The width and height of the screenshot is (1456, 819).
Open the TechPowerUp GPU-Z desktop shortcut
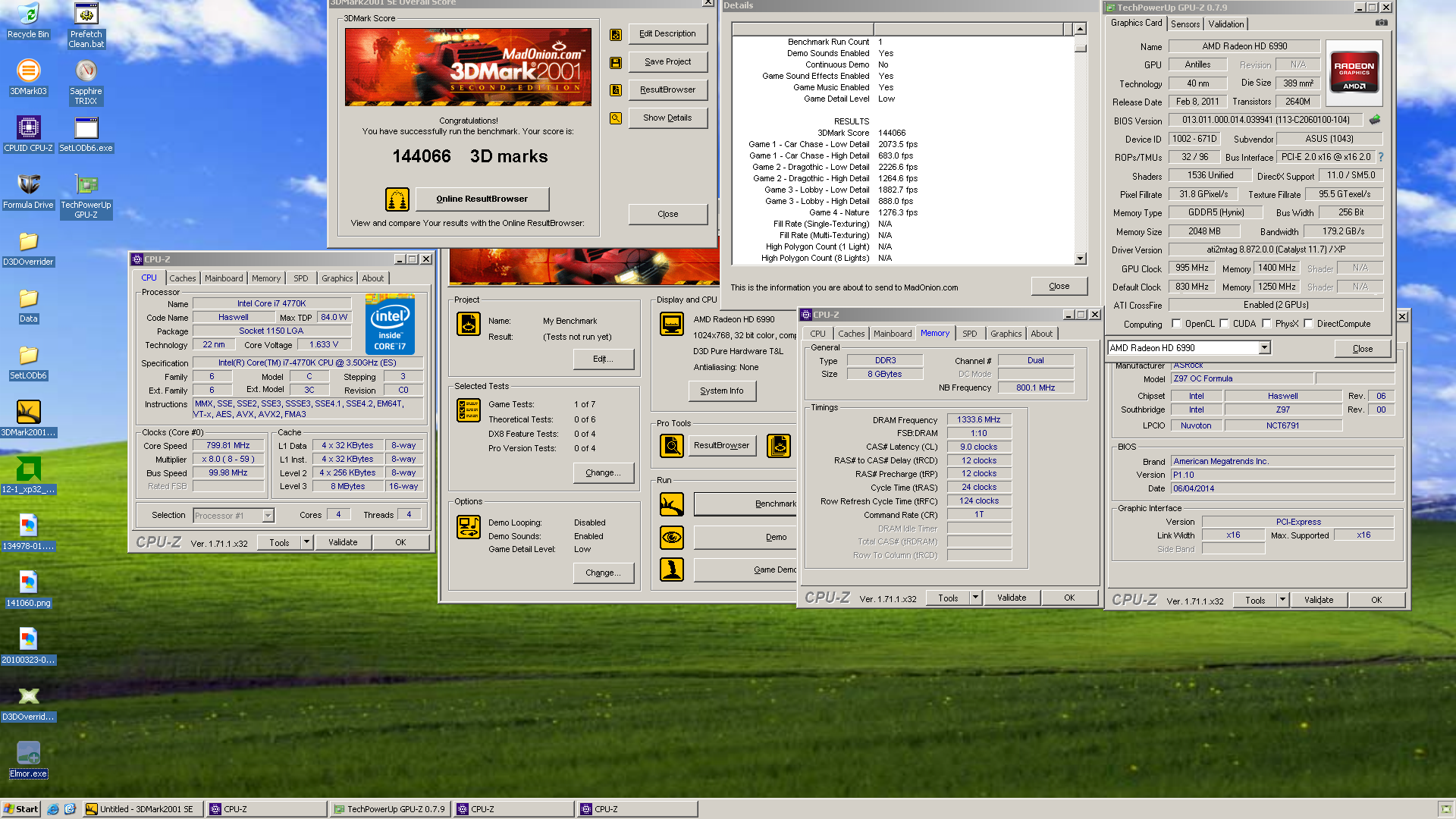tap(86, 196)
